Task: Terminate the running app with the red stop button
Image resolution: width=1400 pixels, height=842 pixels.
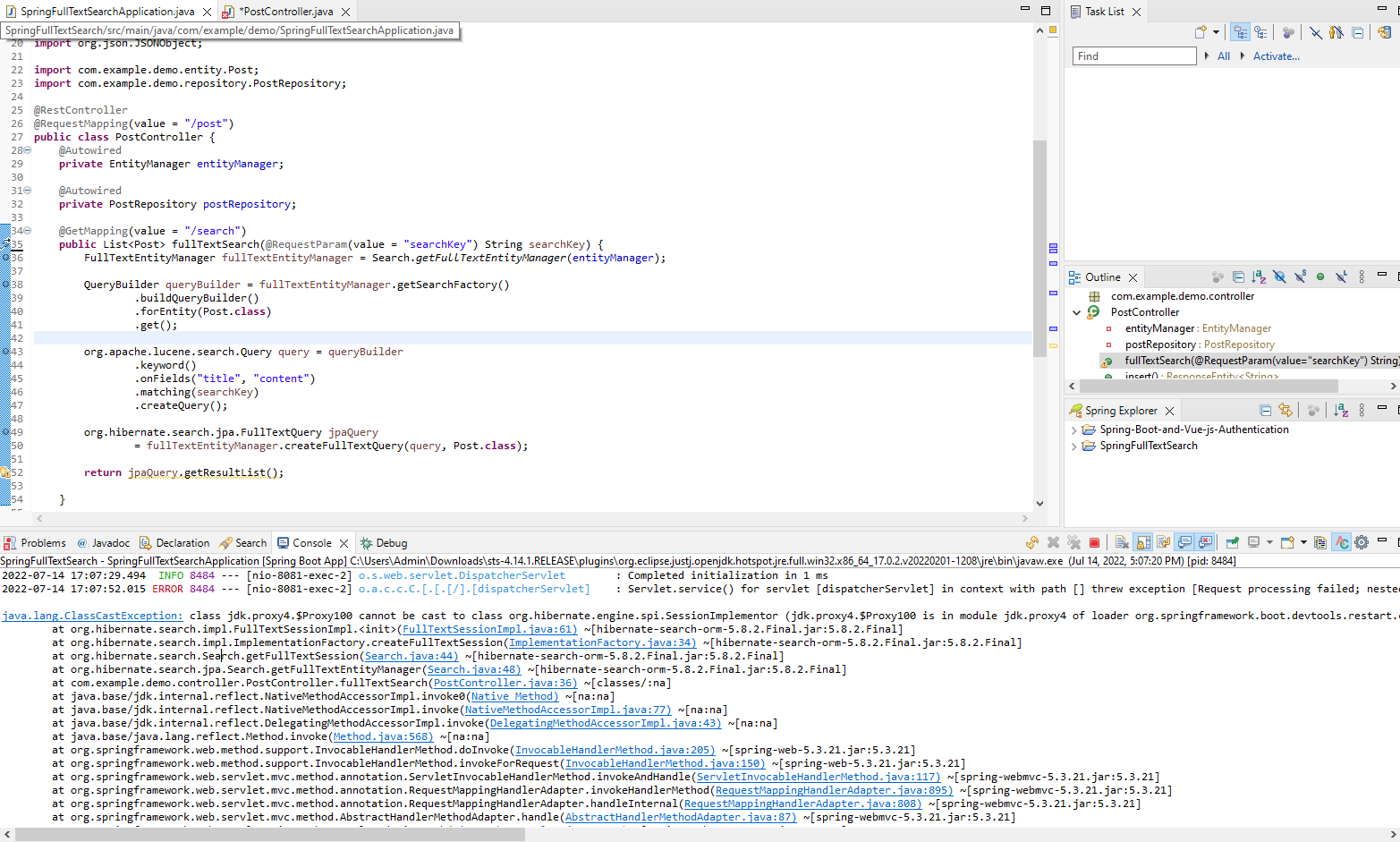Action: click(1094, 543)
